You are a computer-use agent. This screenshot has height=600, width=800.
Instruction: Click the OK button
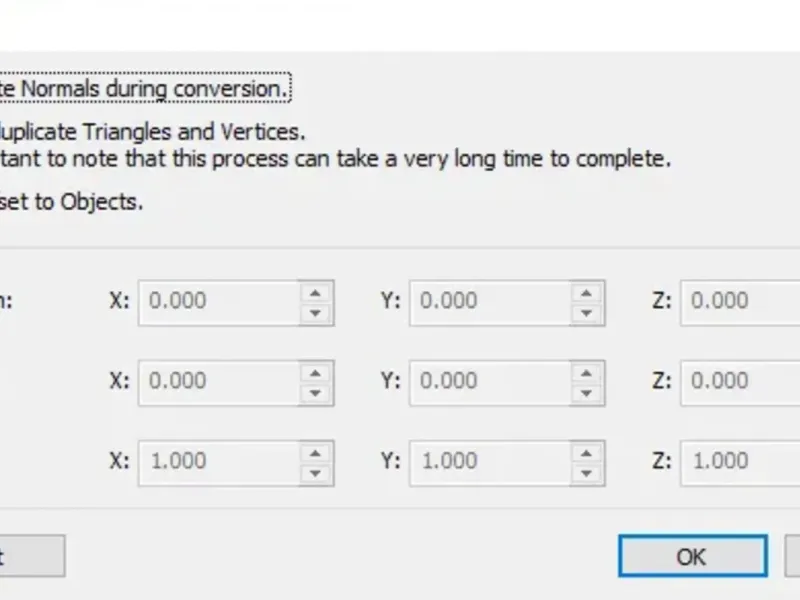(692, 556)
